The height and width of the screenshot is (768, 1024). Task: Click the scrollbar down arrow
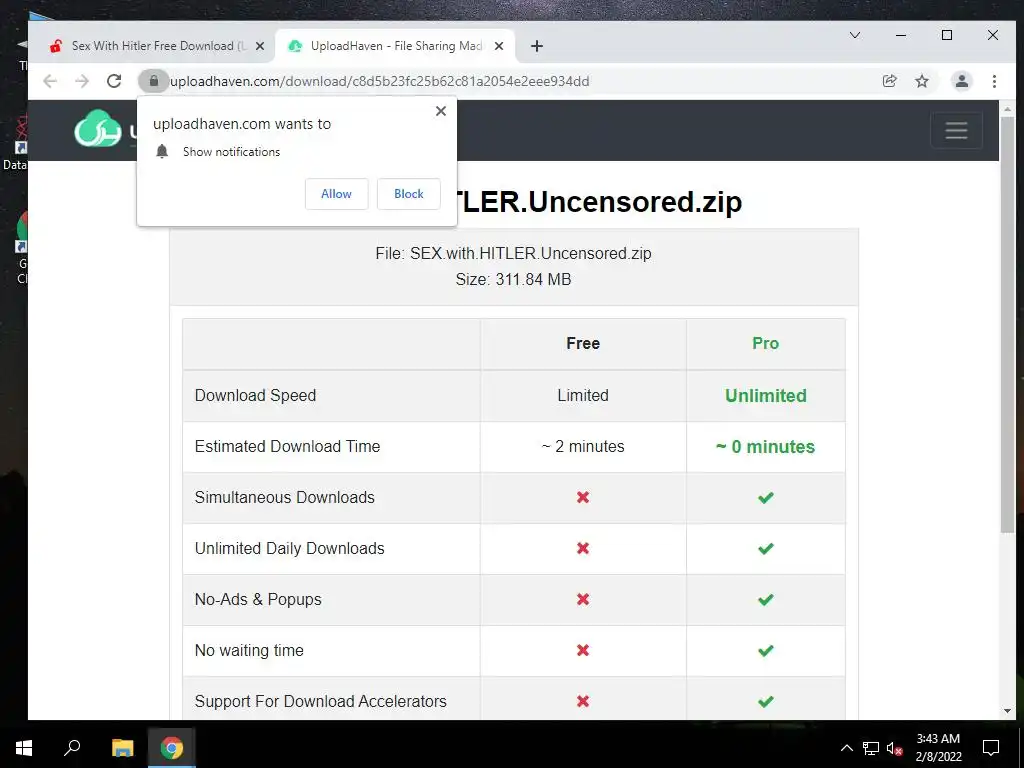click(1007, 711)
